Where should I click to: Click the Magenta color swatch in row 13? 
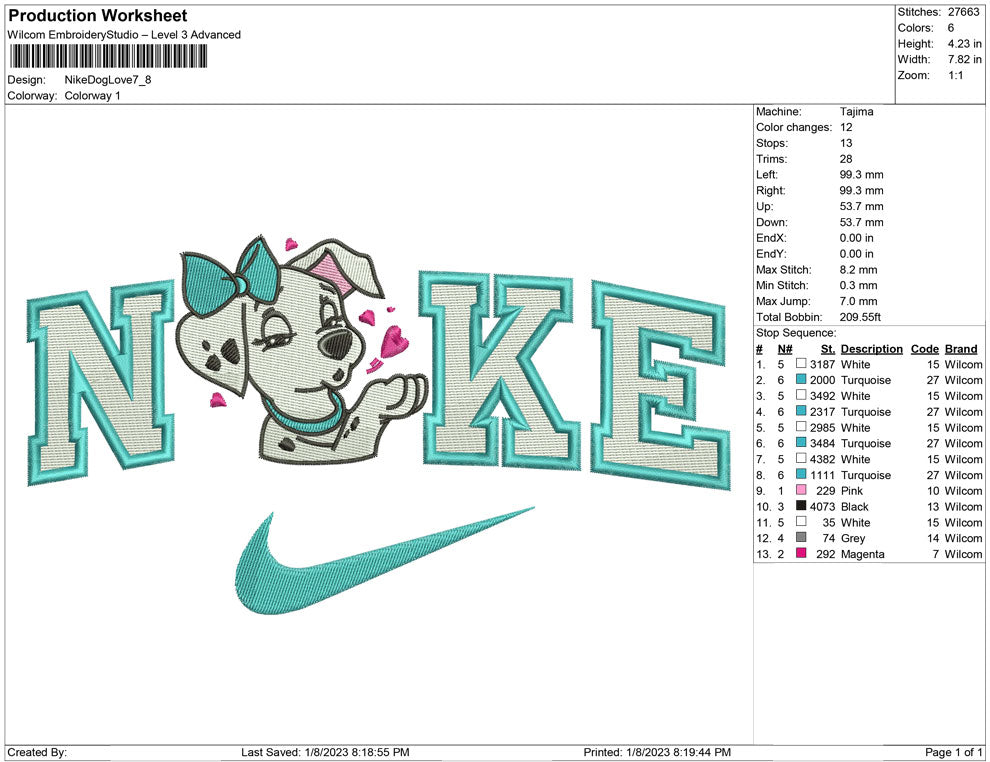[801, 553]
